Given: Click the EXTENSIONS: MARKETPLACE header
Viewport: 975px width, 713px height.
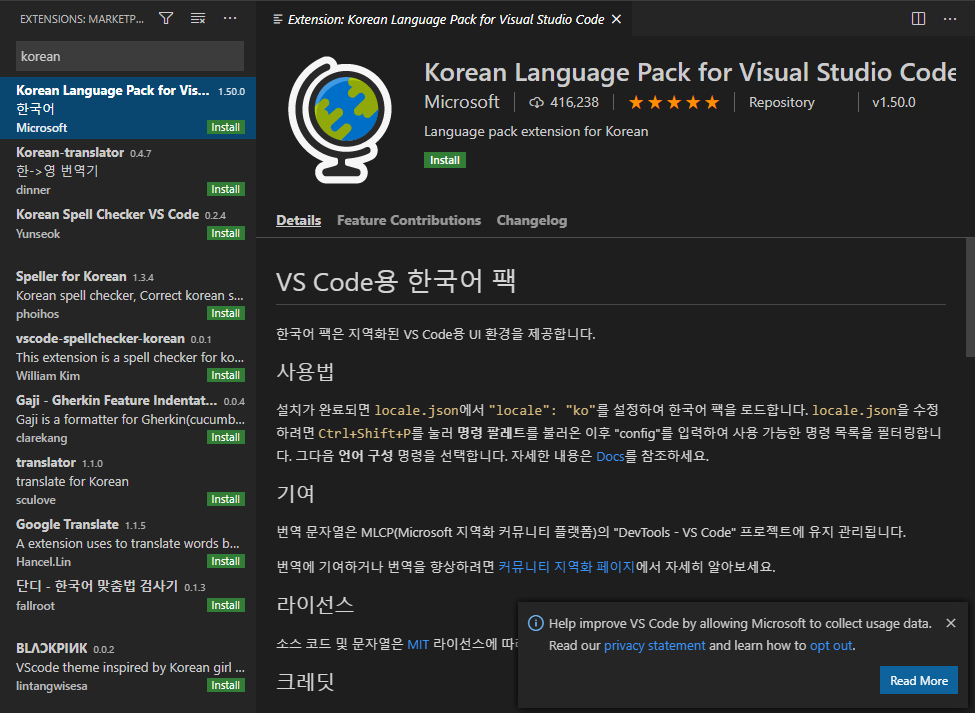Looking at the screenshot, I should click(81, 19).
